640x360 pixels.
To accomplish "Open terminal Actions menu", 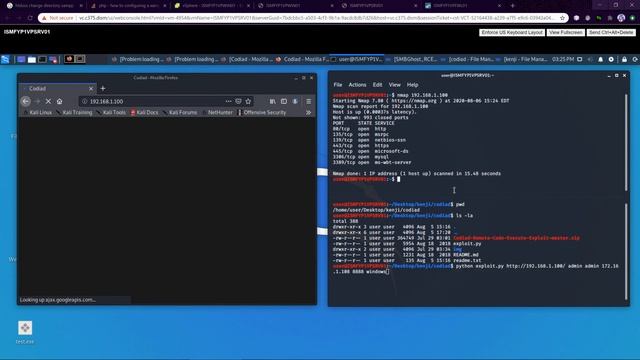I will 357,85.
